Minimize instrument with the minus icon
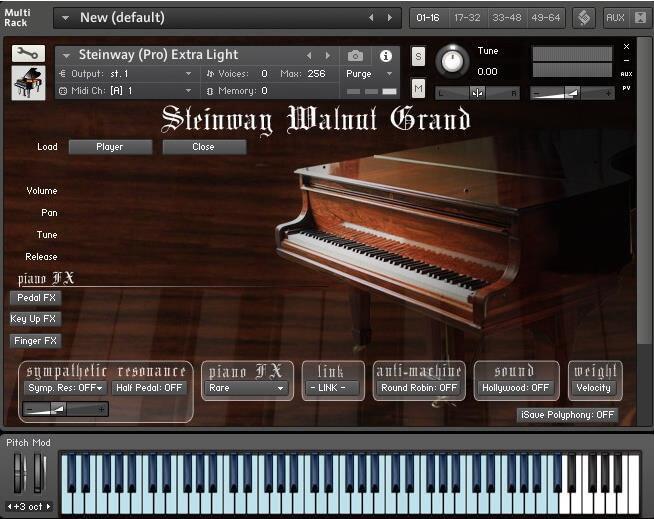This screenshot has height=519, width=654. tap(626, 60)
